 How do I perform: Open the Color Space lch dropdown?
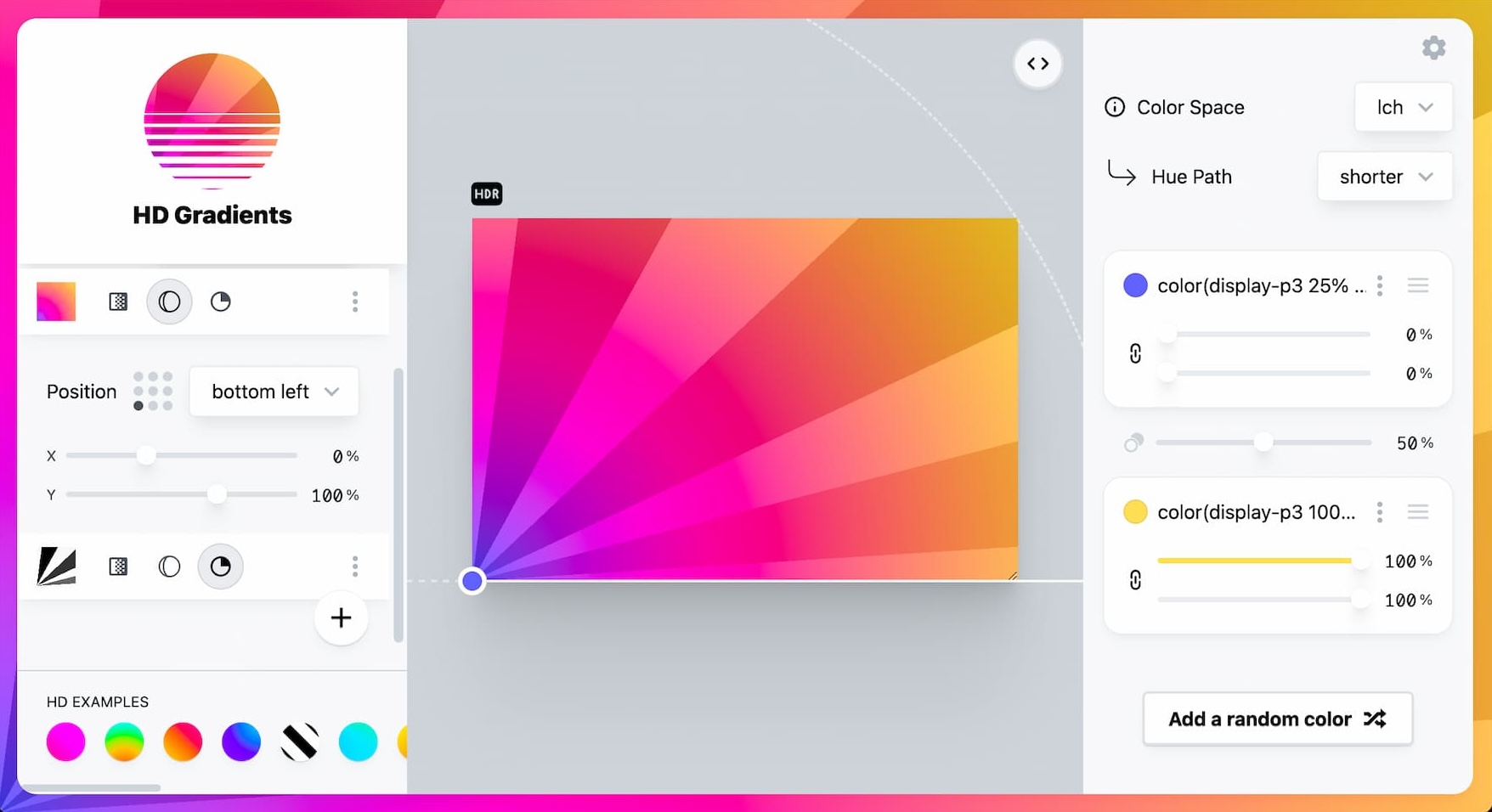[1403, 107]
